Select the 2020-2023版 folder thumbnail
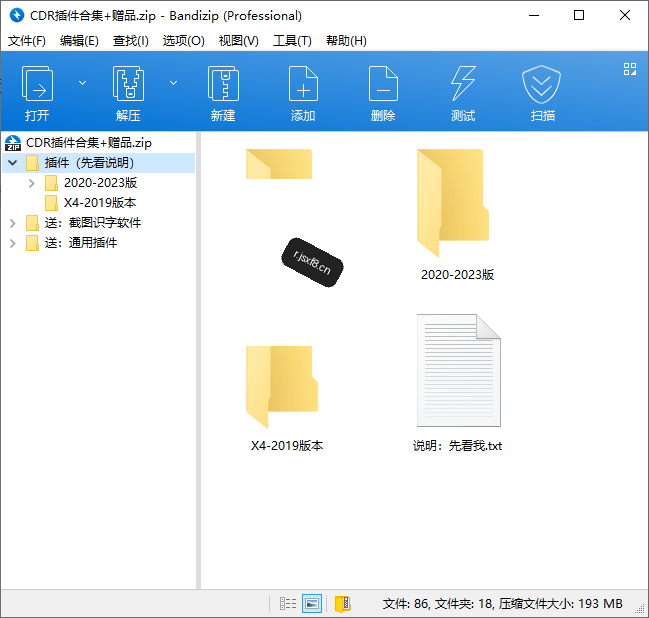 (x=457, y=215)
